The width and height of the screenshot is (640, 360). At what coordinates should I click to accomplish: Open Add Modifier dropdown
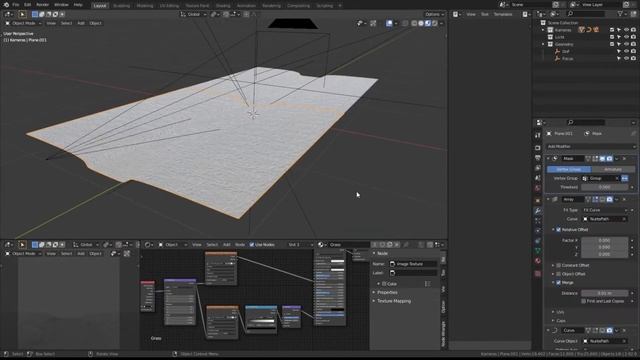591,147
